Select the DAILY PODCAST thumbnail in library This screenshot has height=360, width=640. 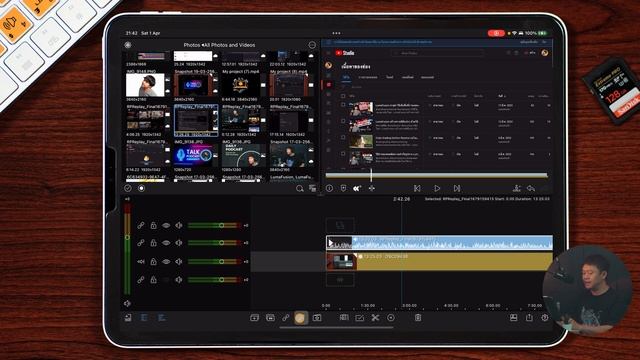[241, 156]
